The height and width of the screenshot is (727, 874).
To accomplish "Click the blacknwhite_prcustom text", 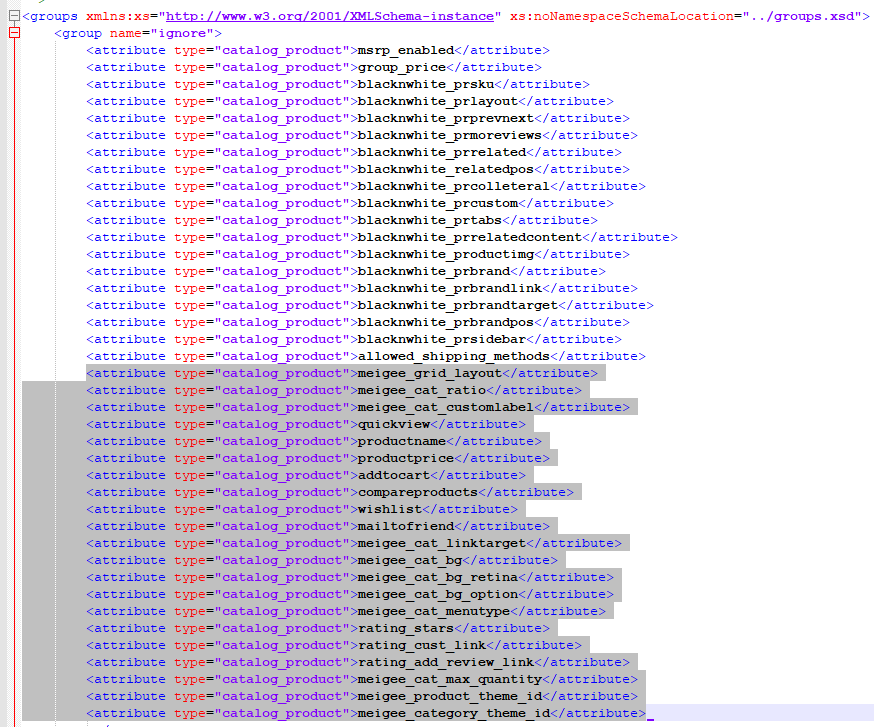I will coord(438,203).
